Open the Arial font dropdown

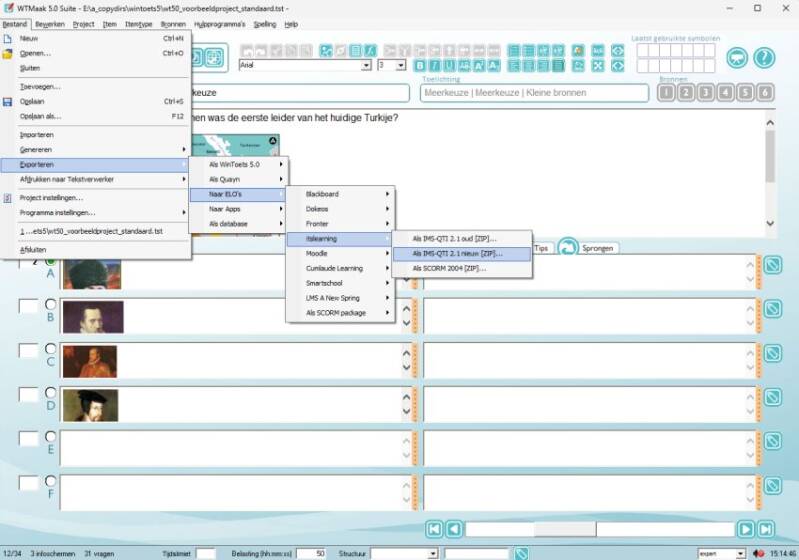pos(366,65)
